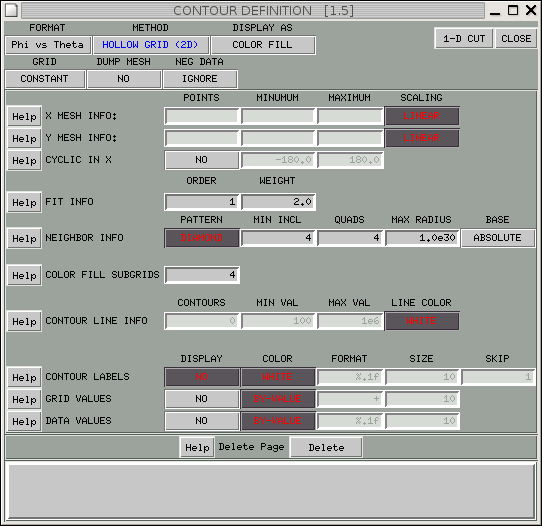Open Help for CYCLIC IN X
Viewport: 542px width, 526px height.
click(24, 160)
